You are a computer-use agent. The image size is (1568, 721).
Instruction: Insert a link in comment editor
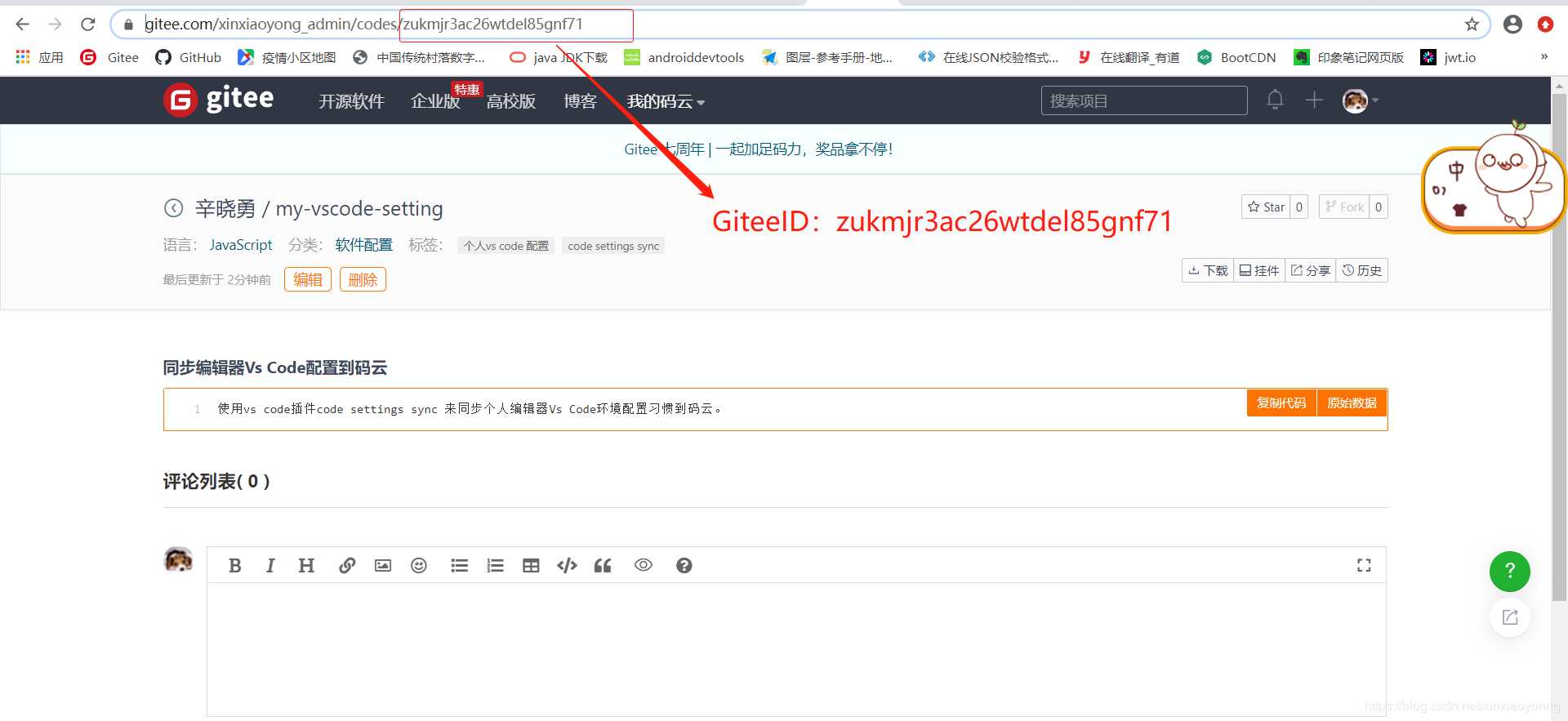point(347,565)
